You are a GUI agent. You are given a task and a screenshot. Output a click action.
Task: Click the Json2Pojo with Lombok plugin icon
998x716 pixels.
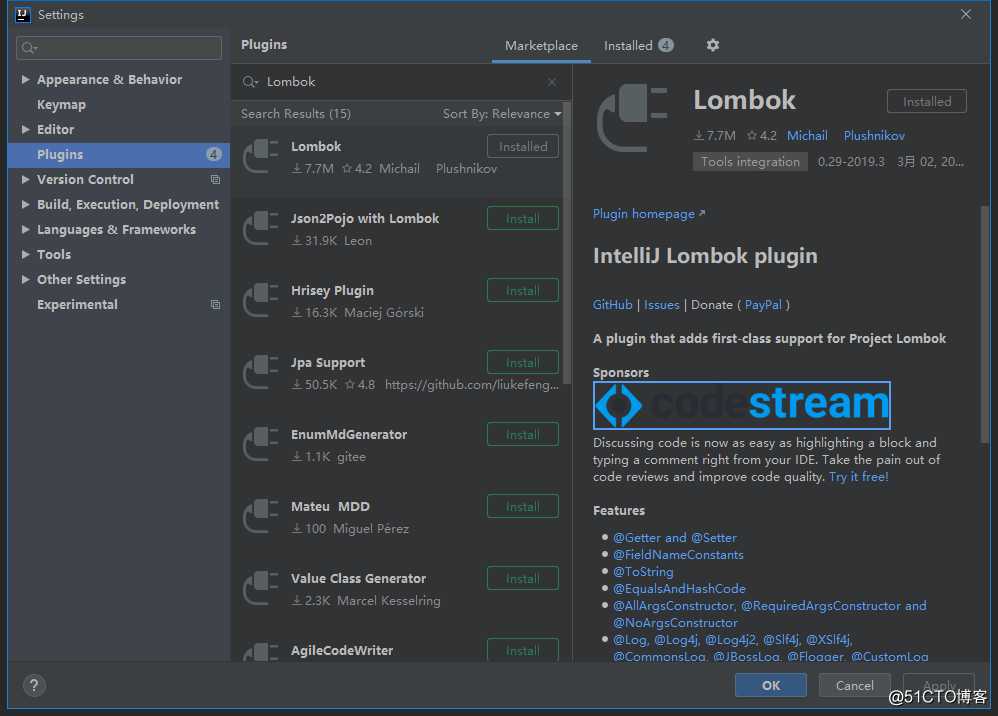[x=261, y=228]
